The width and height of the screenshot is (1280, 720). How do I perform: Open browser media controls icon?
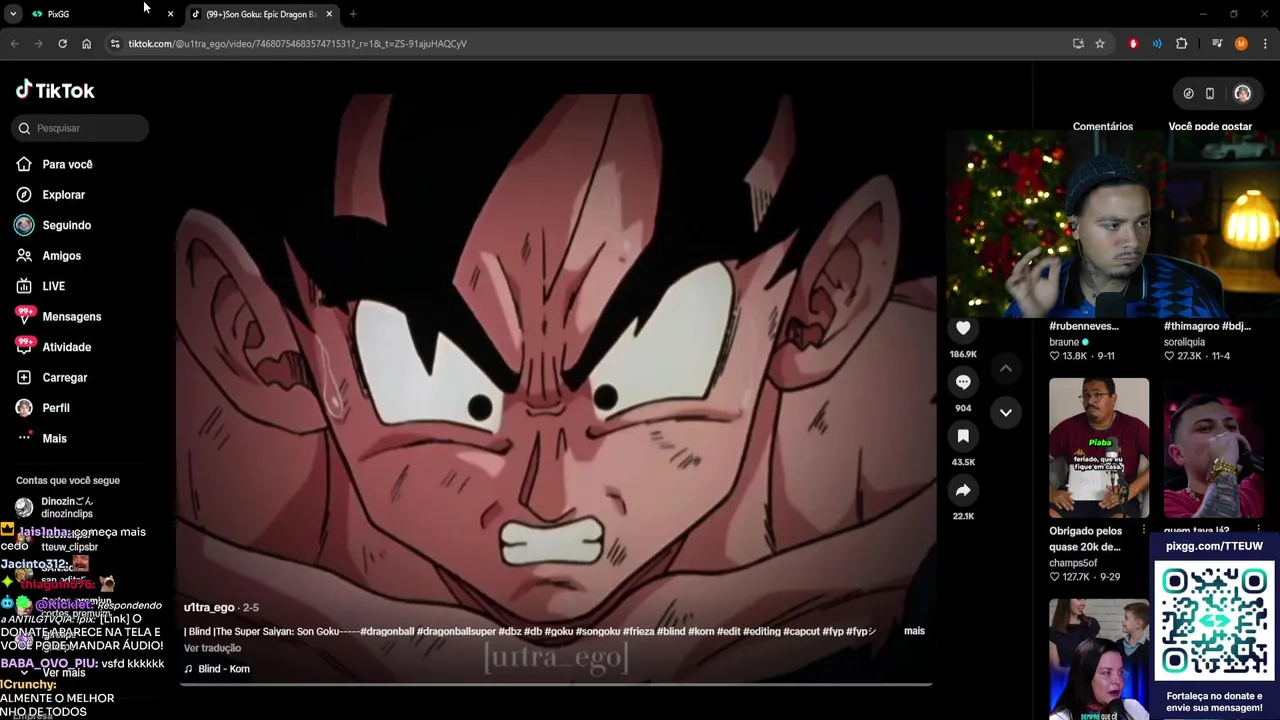click(x=1217, y=43)
